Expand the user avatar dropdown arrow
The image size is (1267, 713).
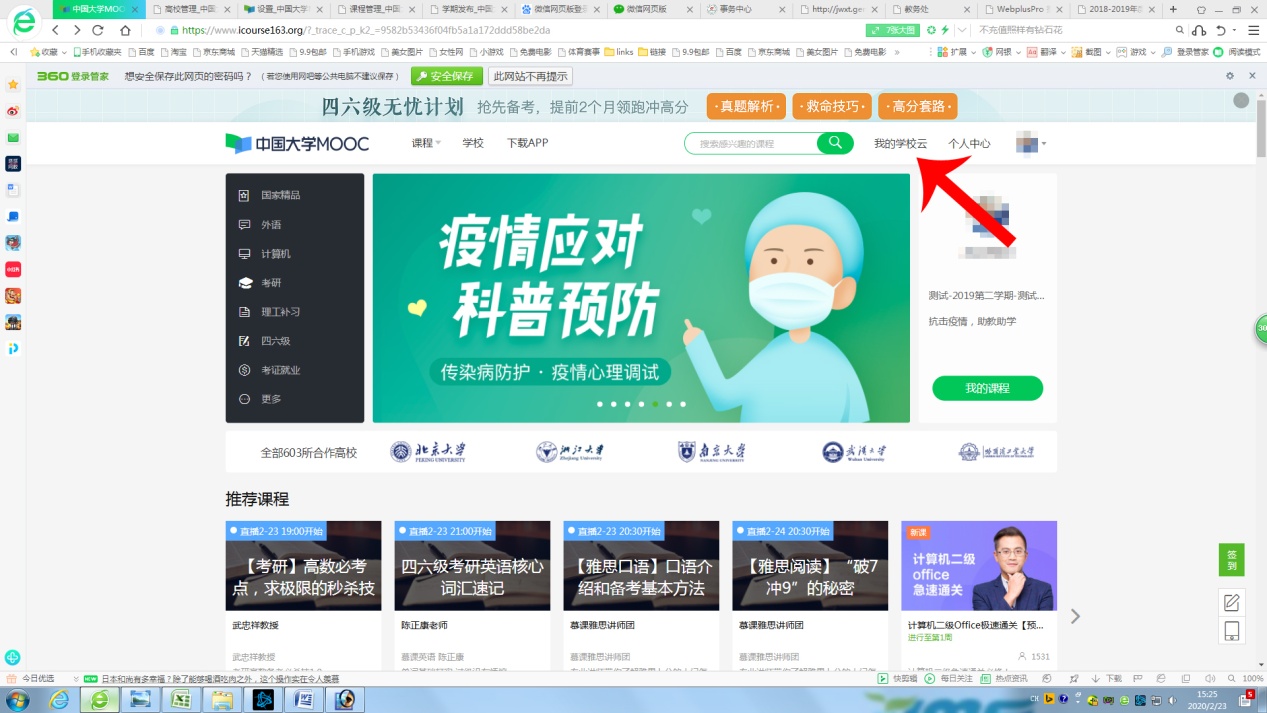click(1044, 144)
